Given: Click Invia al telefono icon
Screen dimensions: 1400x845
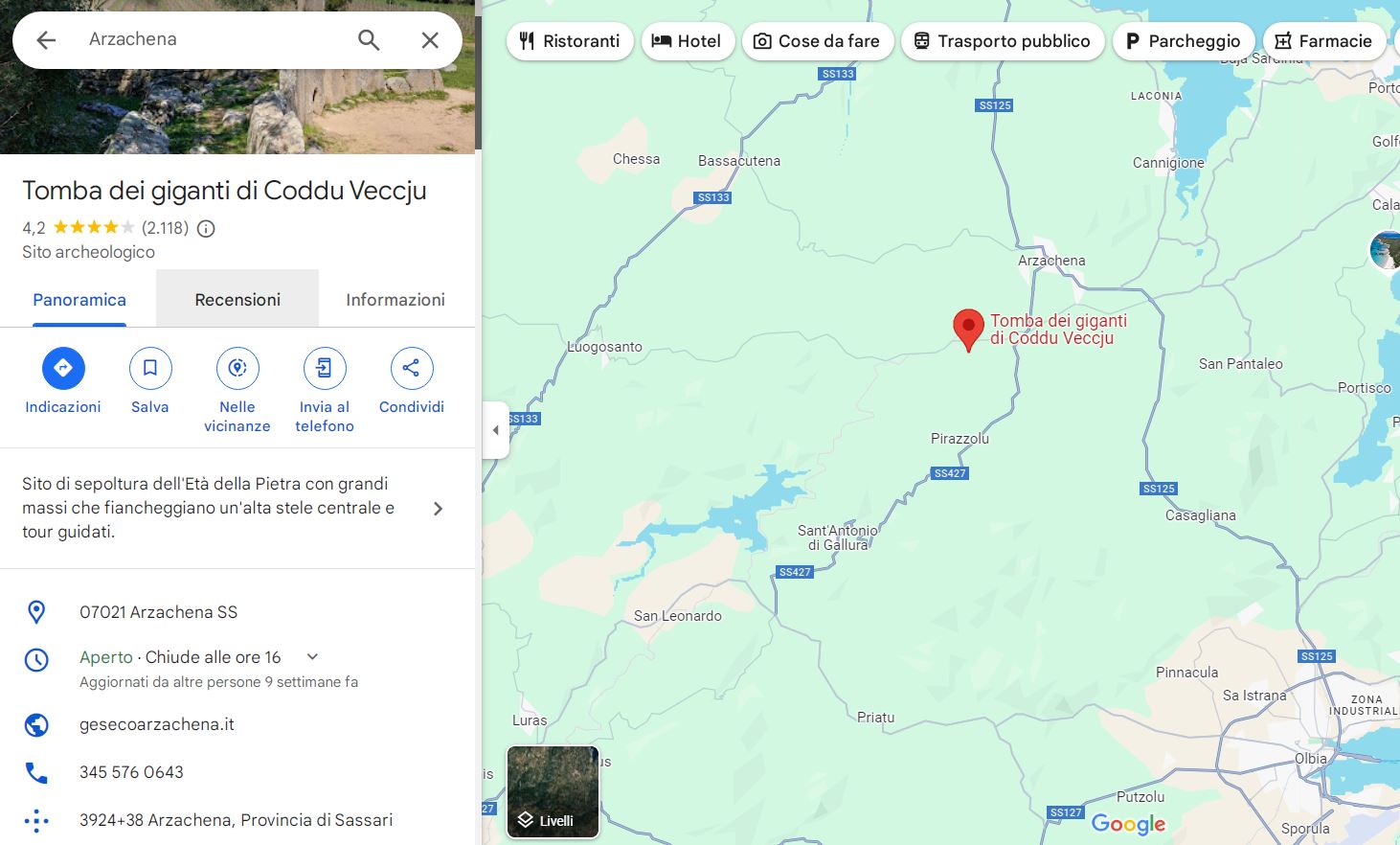Looking at the screenshot, I should click(325, 368).
